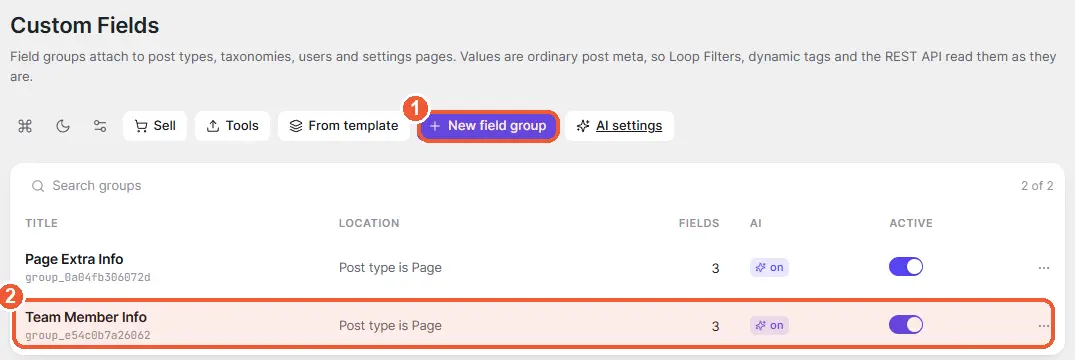Click the AI column header
The height and width of the screenshot is (360, 1075).
click(756, 224)
